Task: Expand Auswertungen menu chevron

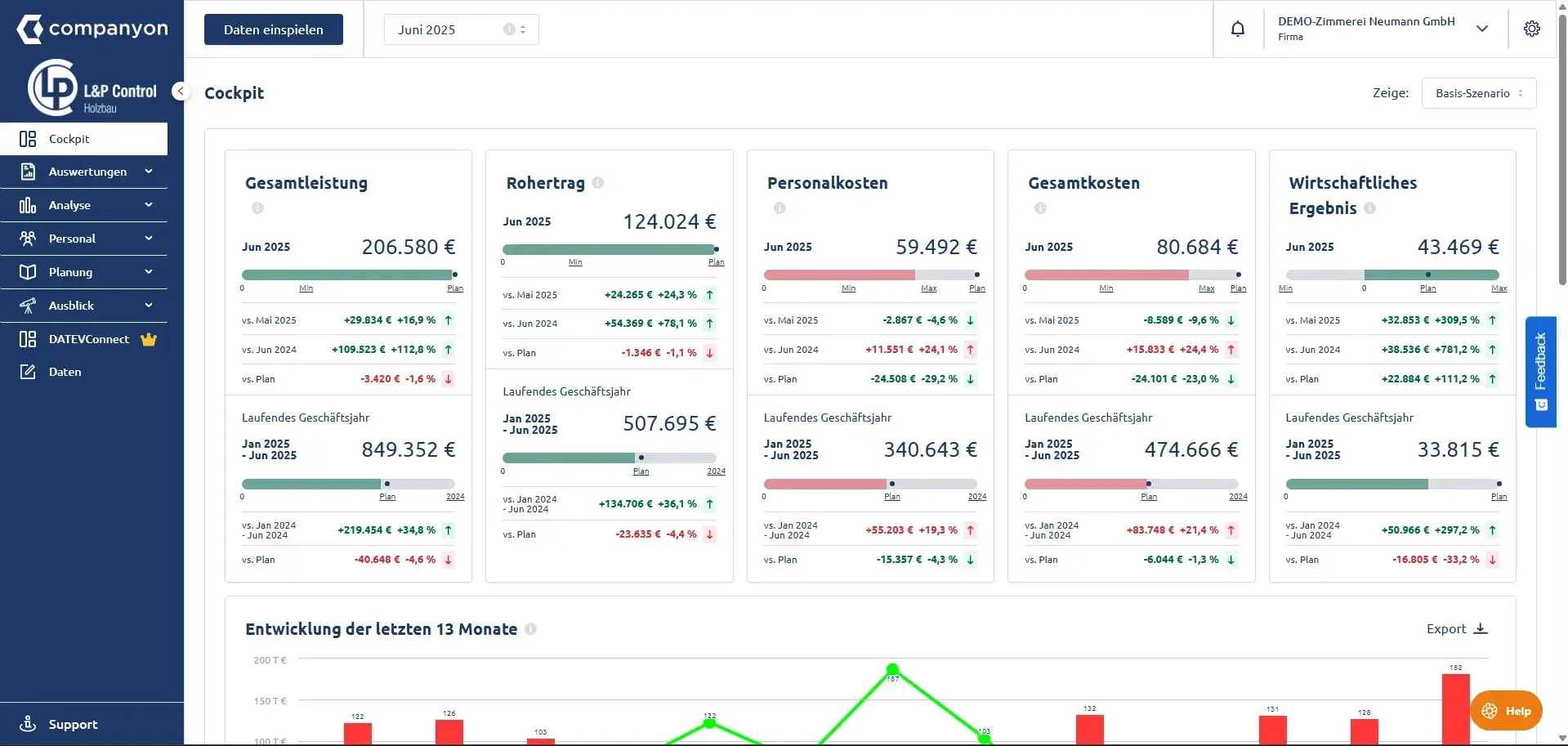Action: pos(149,172)
